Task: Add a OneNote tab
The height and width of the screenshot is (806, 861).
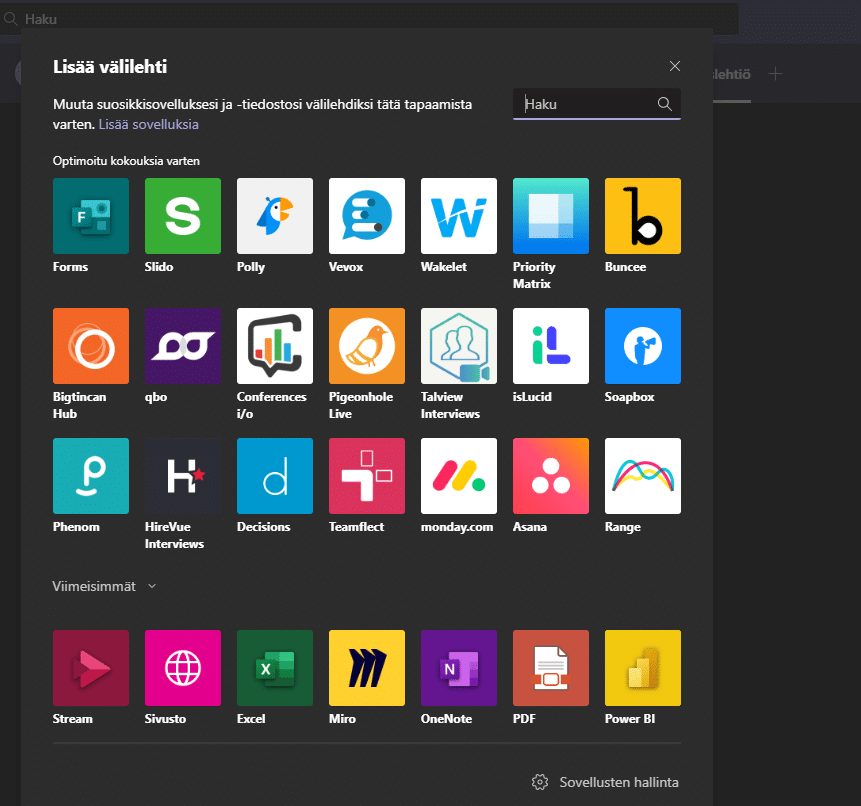Action: [459, 668]
